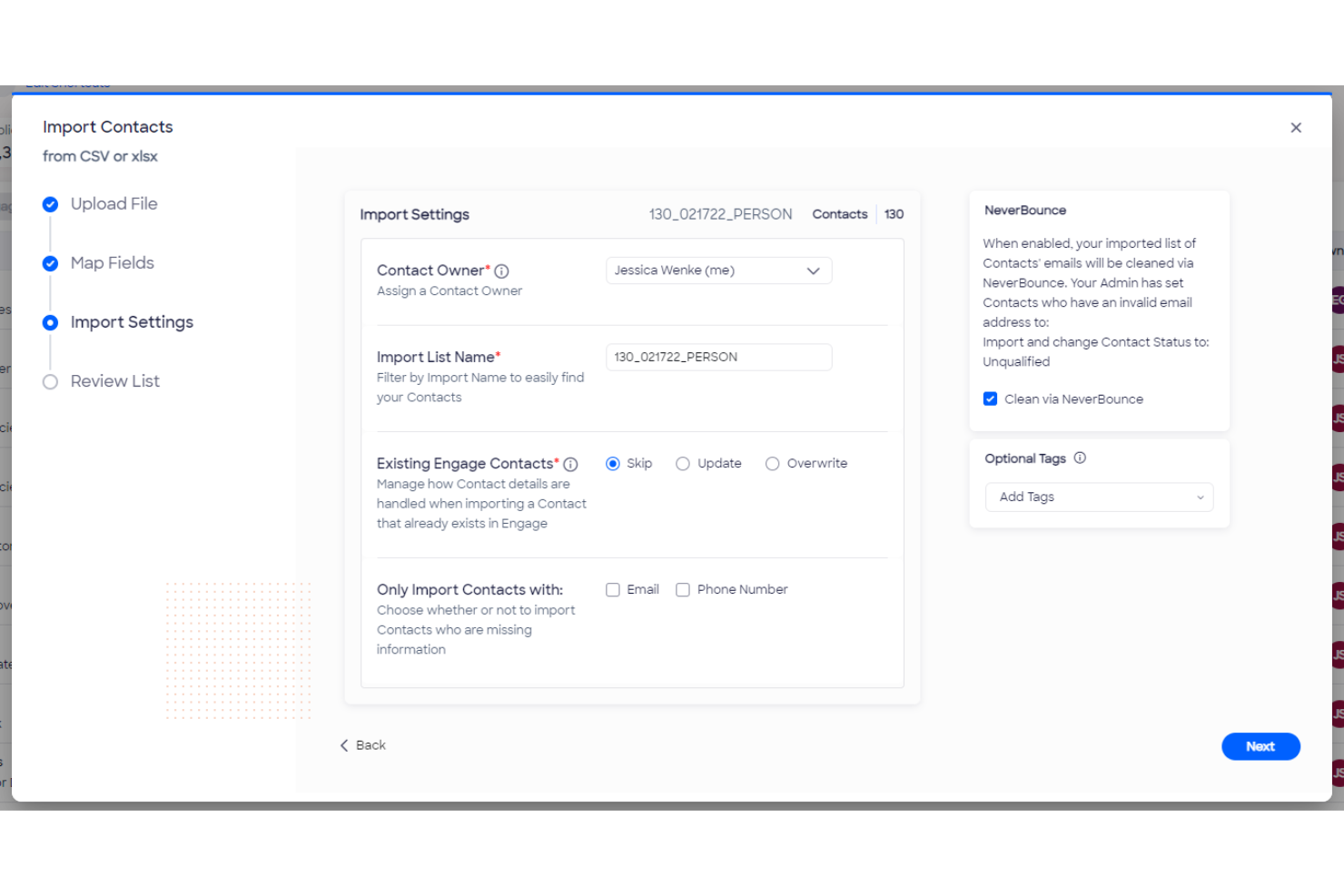Click the Import Settings current step indicator
Image resolution: width=1344 pixels, height=896 pixels.
pyautogui.click(x=51, y=323)
